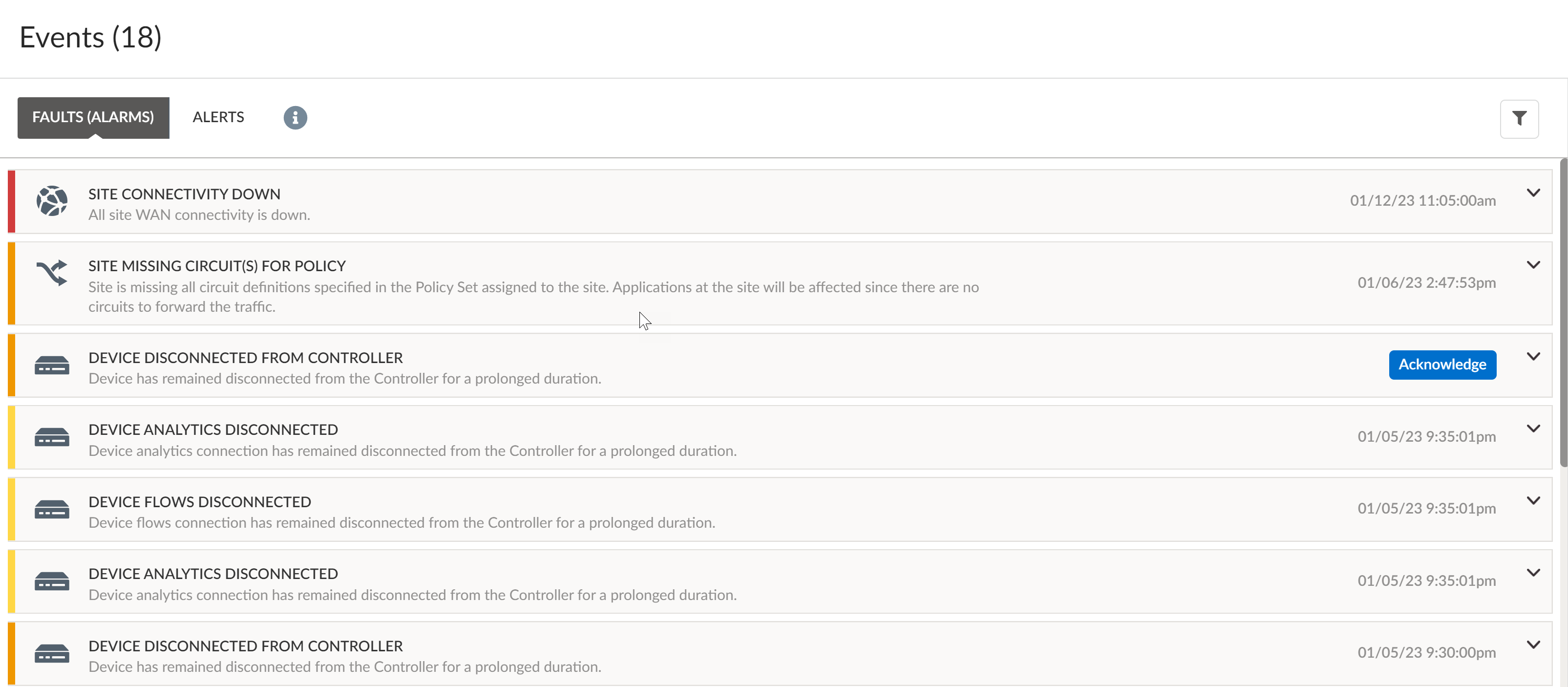
Task: Click the shuffle icon for Missing Circuits event
Action: pos(52,273)
